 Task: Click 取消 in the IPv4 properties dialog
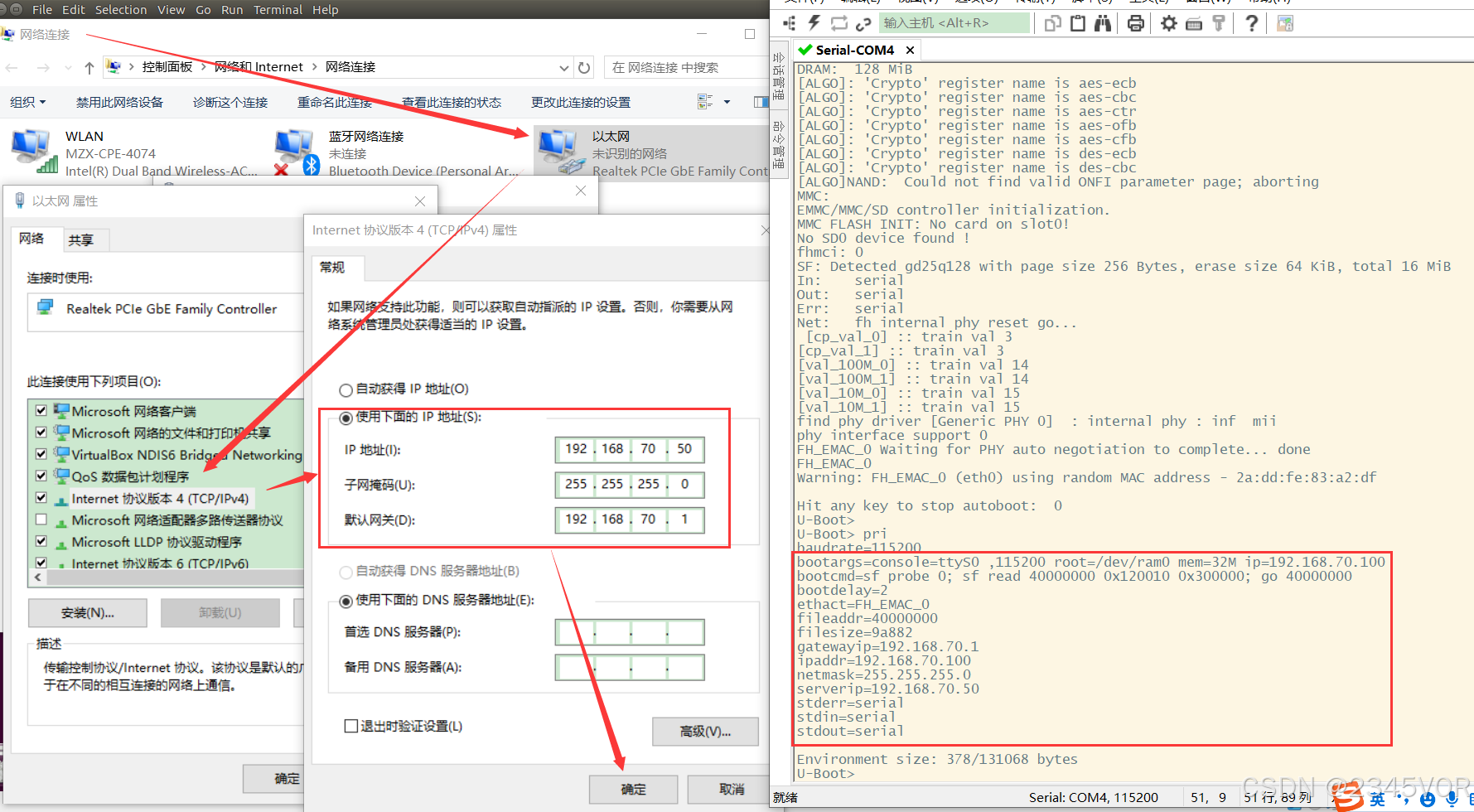(728, 790)
